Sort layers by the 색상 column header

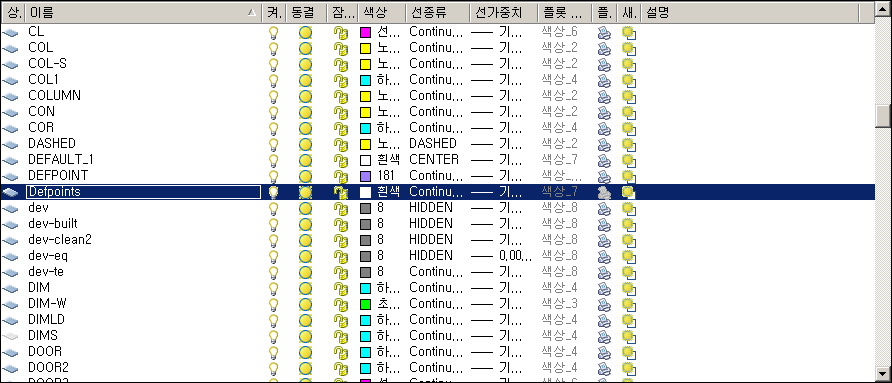(381, 13)
